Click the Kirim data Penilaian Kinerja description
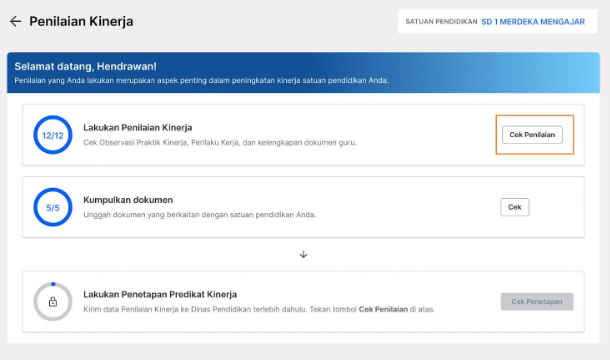 coord(259,309)
